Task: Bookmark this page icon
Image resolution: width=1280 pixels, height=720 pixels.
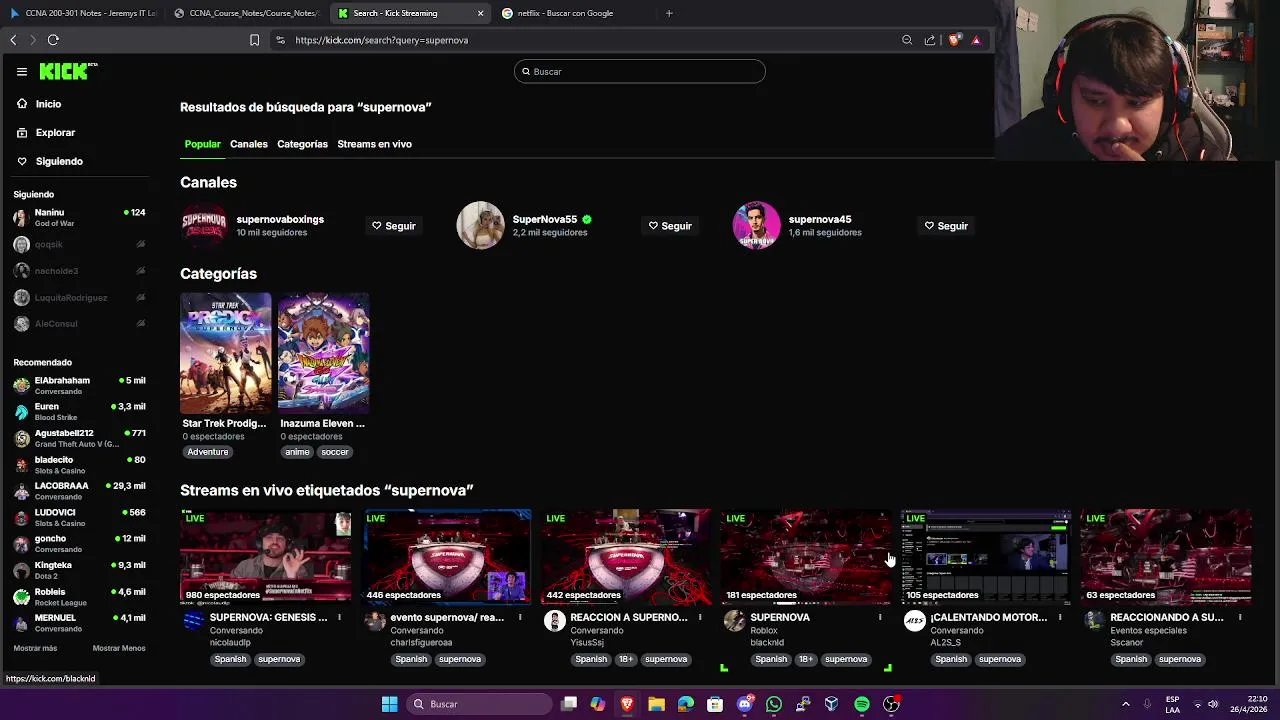Action: pos(254,40)
